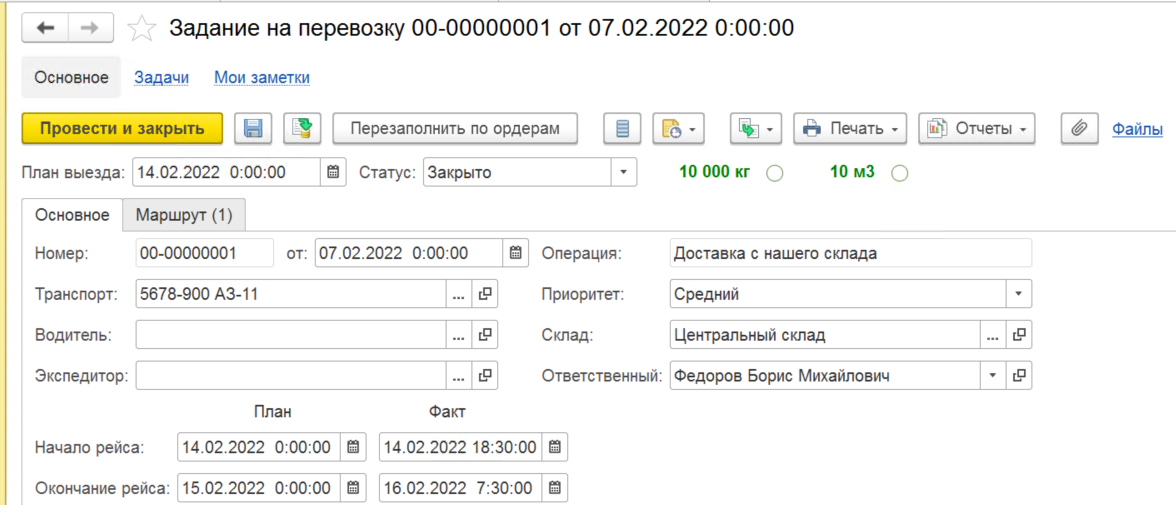The width and height of the screenshot is (1176, 505).
Task: Click the paperclip attachment icon
Action: tap(1079, 128)
